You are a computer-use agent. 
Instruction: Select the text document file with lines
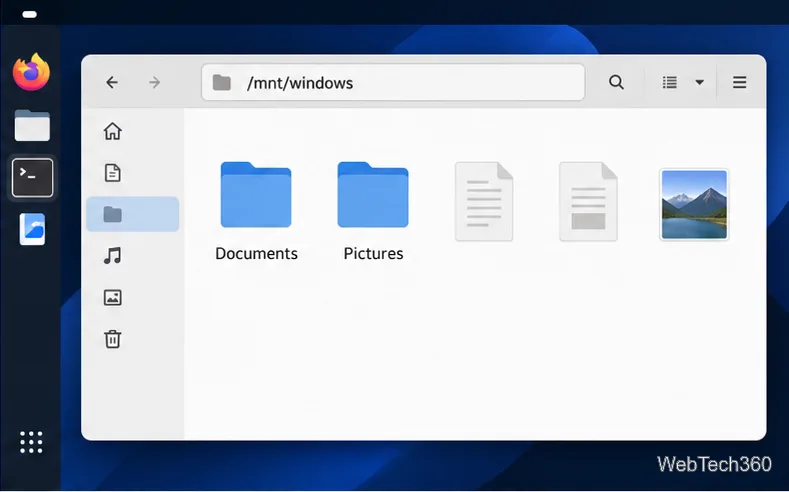click(484, 201)
